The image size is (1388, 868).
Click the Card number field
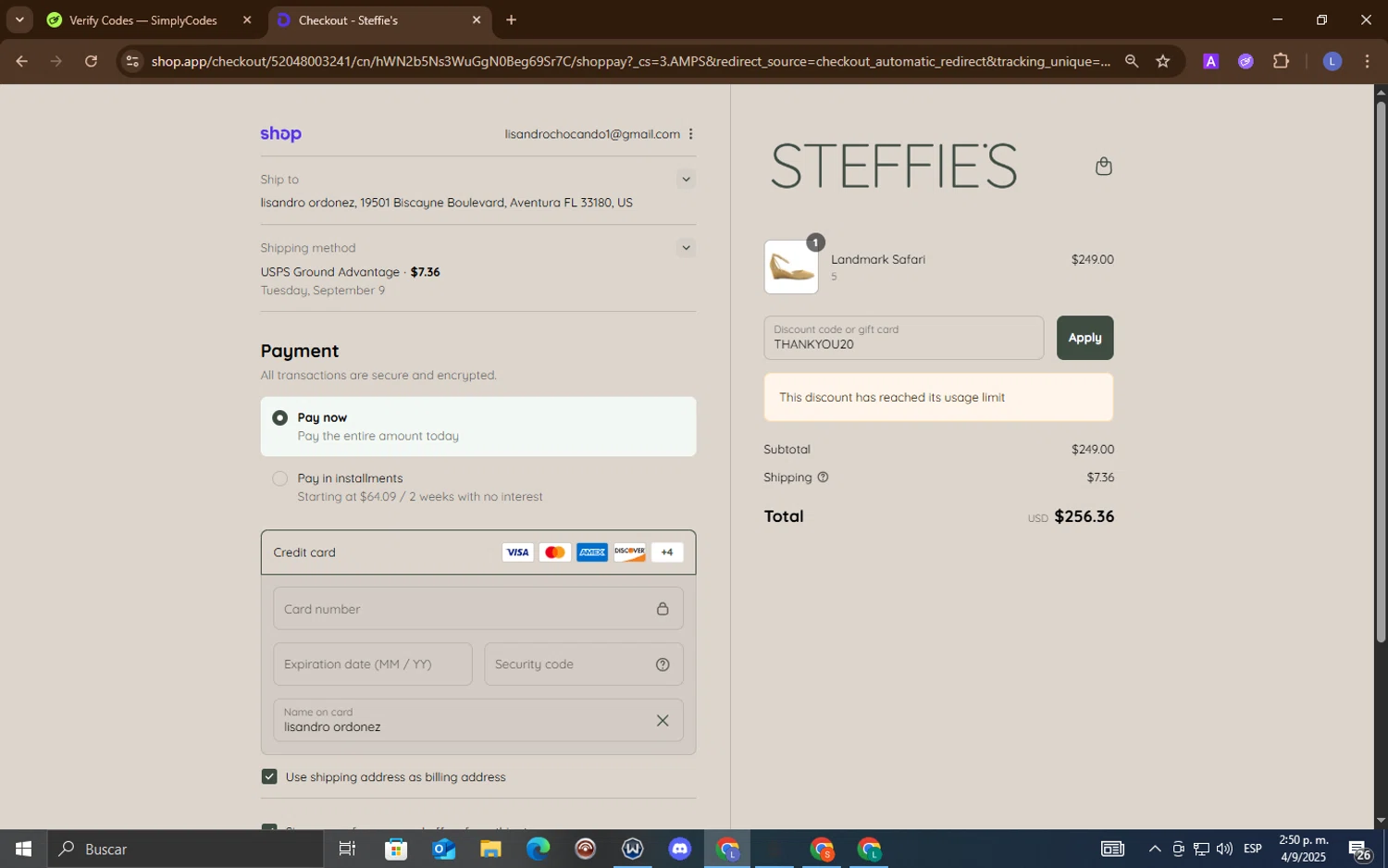click(x=477, y=609)
